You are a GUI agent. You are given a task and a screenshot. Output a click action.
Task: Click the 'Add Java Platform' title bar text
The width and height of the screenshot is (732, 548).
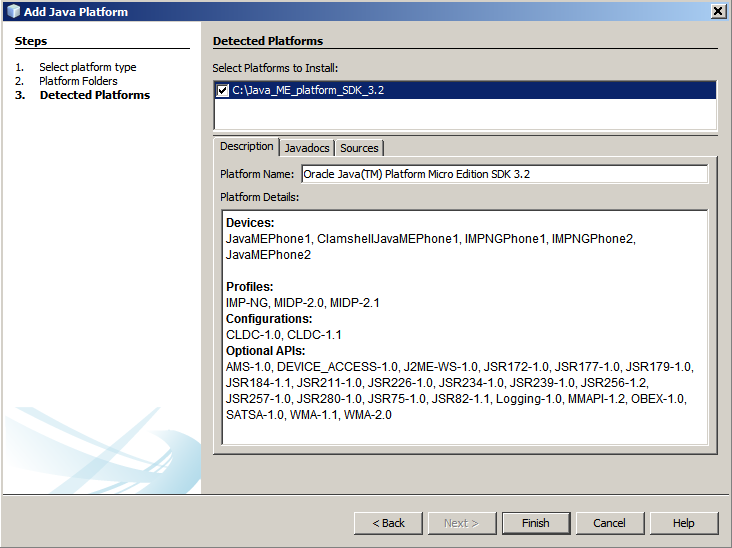[x=76, y=12]
